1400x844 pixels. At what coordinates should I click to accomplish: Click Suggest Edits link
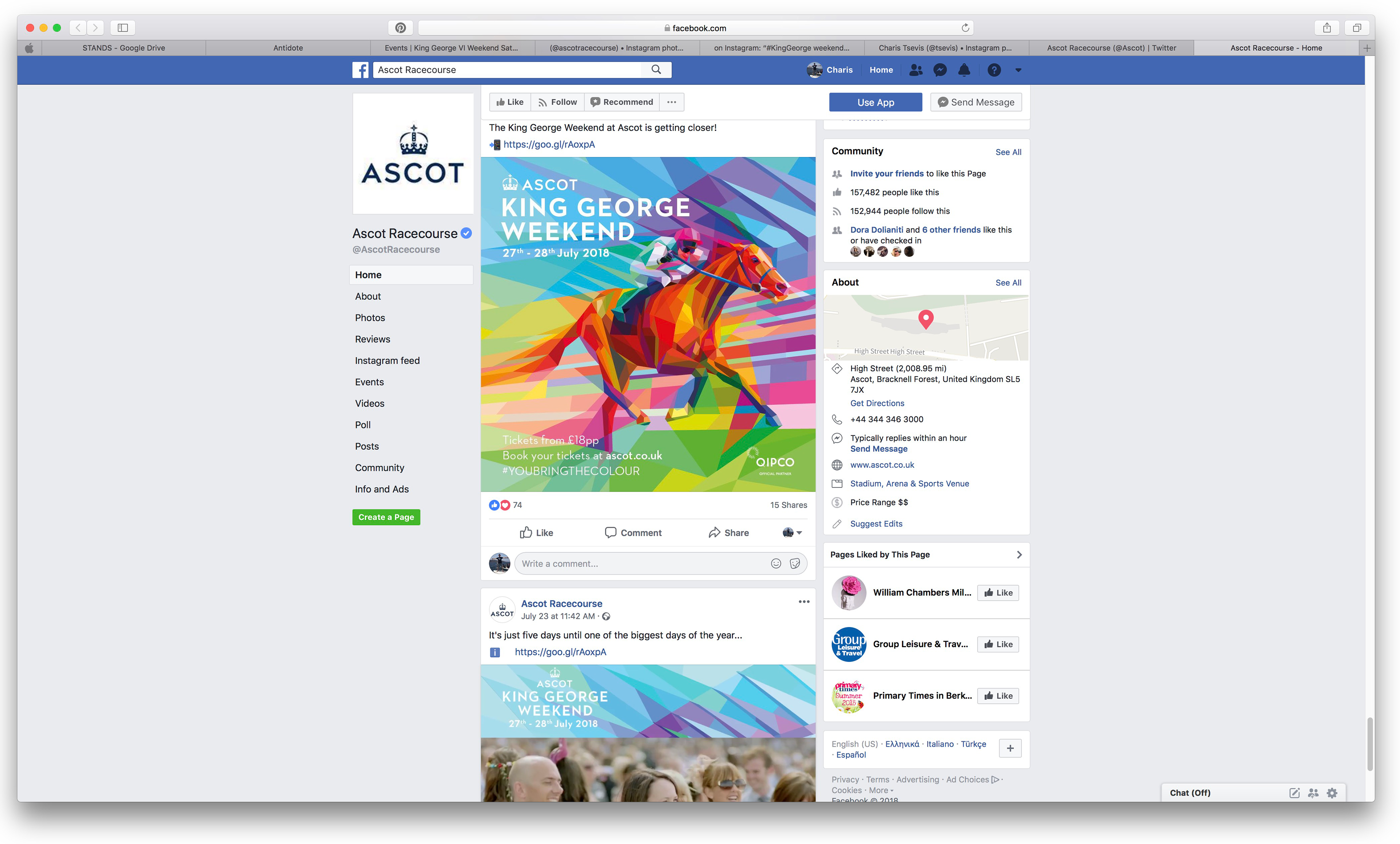click(x=876, y=523)
